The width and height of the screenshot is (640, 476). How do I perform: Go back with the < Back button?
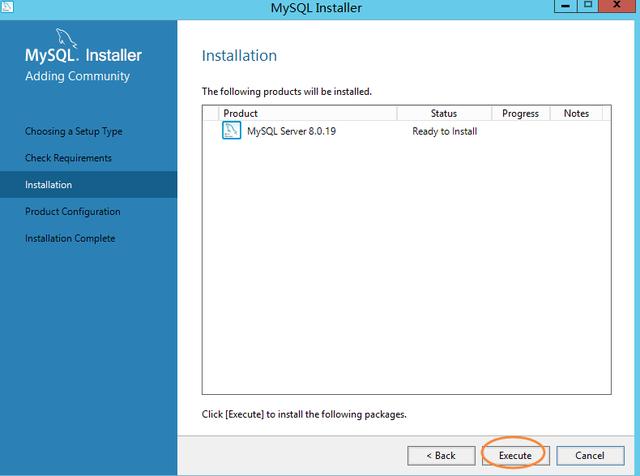click(441, 455)
